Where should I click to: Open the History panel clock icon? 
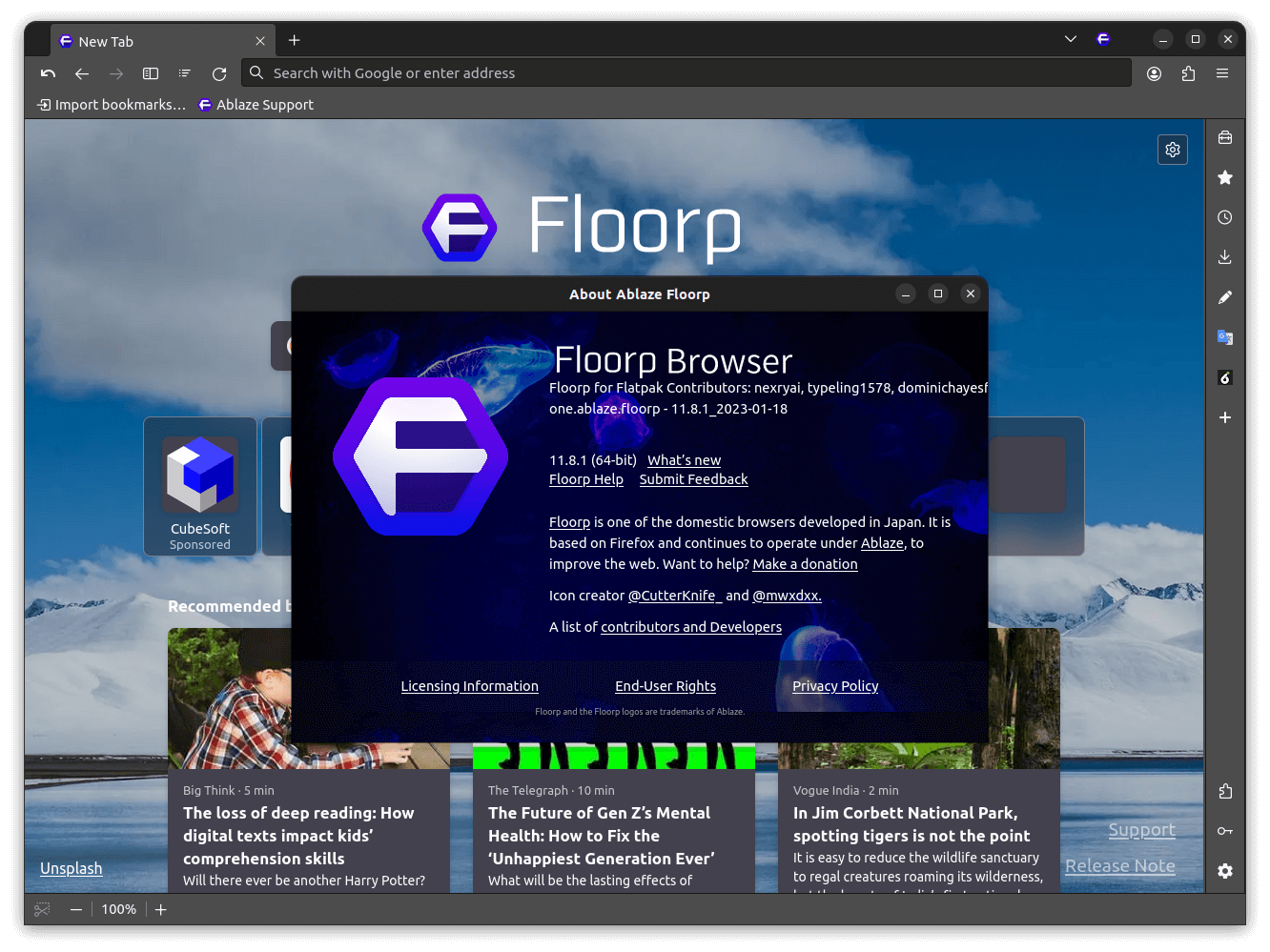coord(1225,217)
